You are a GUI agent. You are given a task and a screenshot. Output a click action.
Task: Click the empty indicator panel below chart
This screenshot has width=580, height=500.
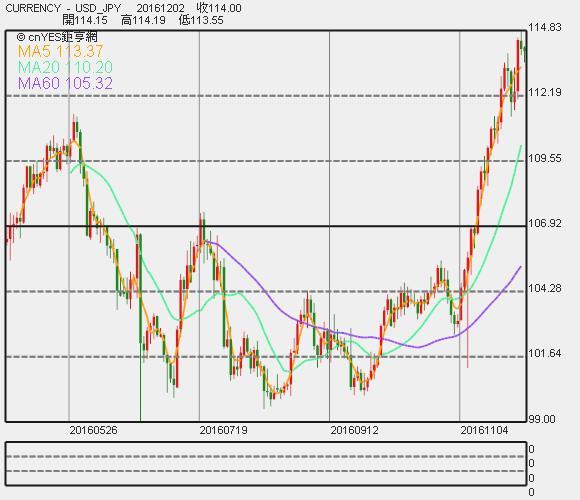tap(266, 463)
